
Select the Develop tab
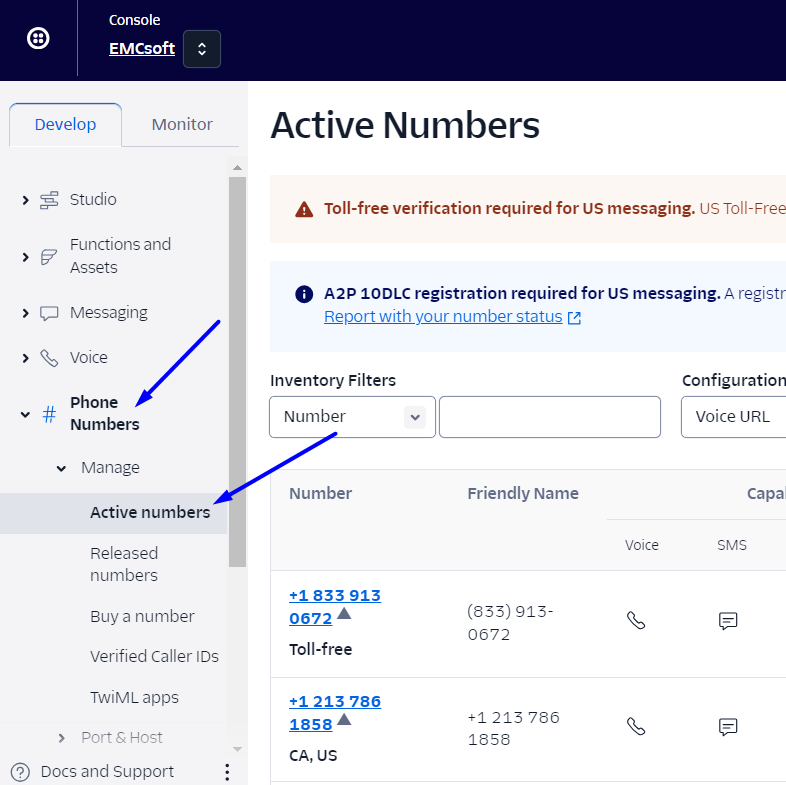tap(65, 125)
